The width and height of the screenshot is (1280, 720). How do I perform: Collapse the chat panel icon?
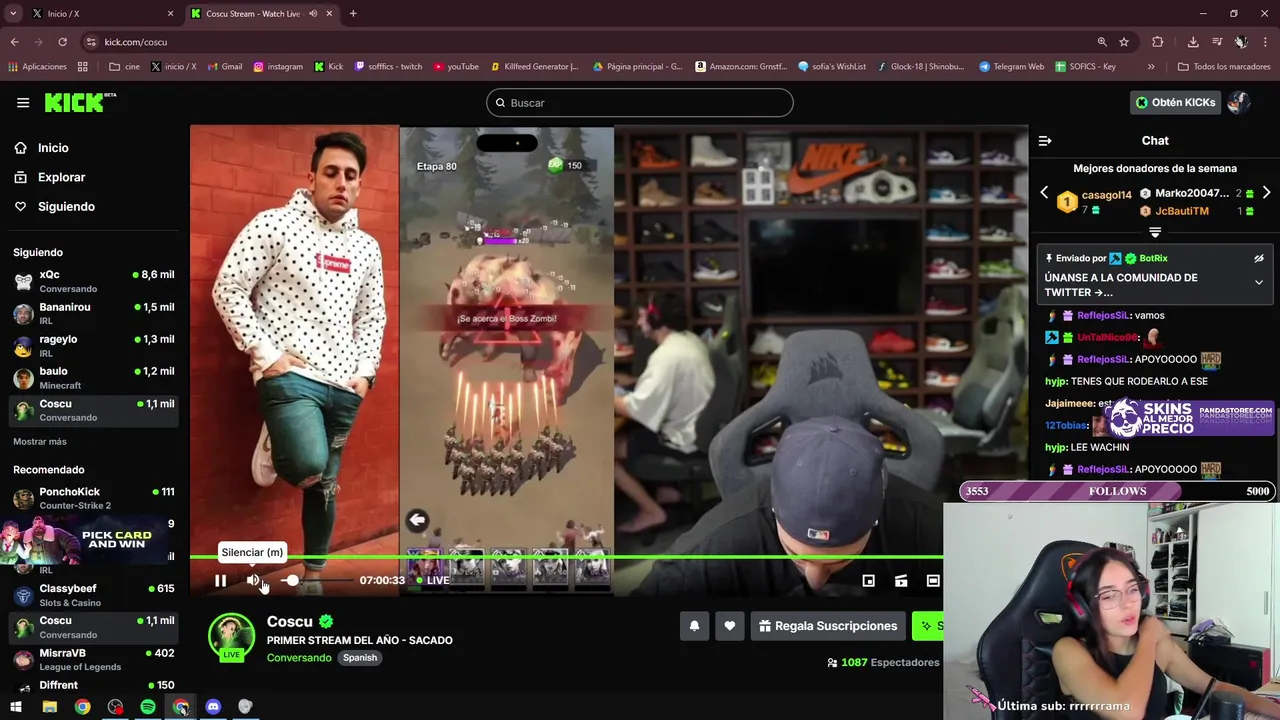[1045, 141]
